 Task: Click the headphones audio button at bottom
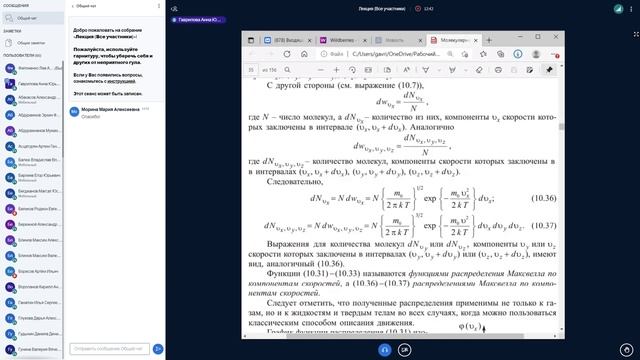point(384,350)
